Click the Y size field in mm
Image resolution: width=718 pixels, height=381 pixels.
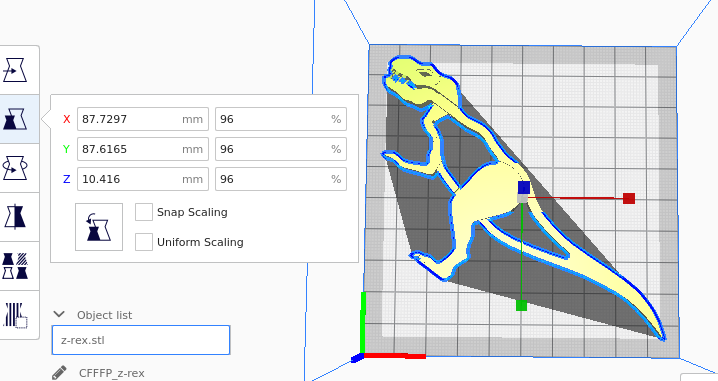click(143, 149)
